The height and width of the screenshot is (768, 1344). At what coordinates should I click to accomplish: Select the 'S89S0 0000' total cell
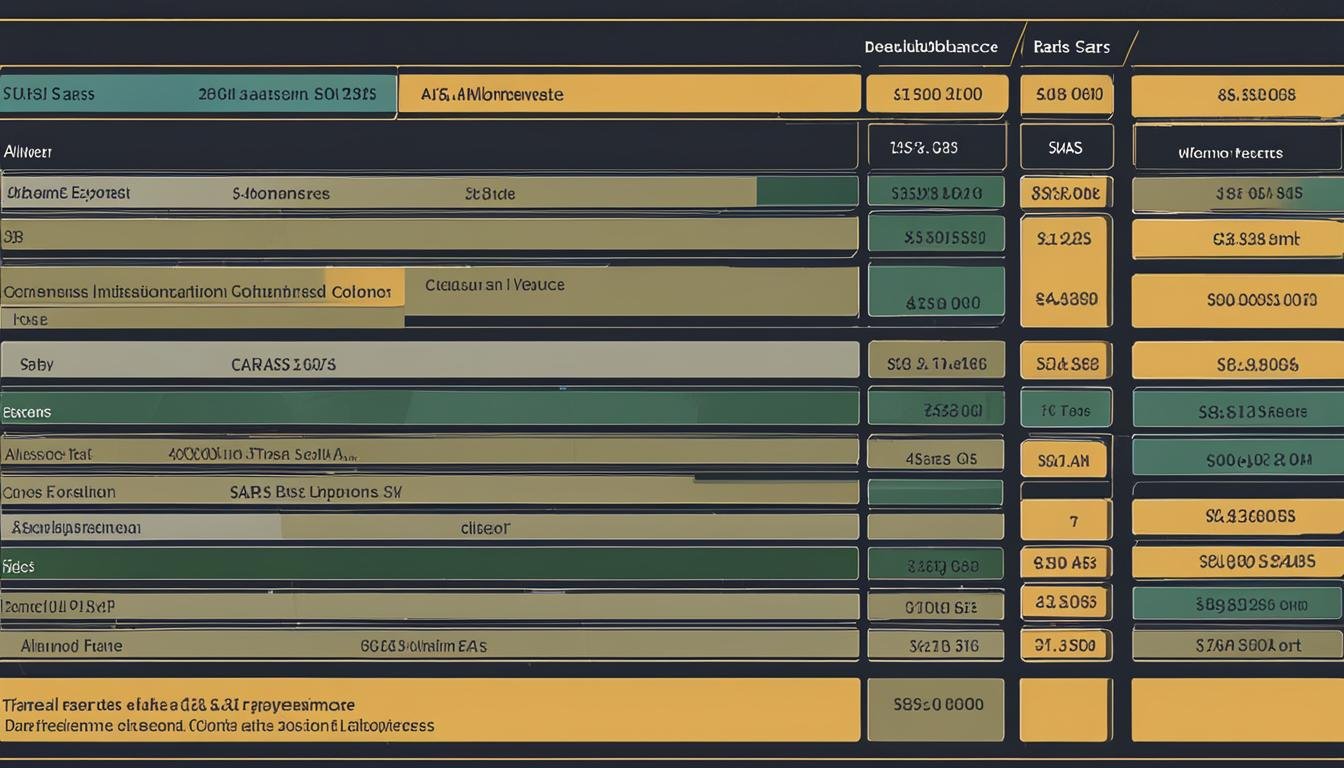pos(936,709)
